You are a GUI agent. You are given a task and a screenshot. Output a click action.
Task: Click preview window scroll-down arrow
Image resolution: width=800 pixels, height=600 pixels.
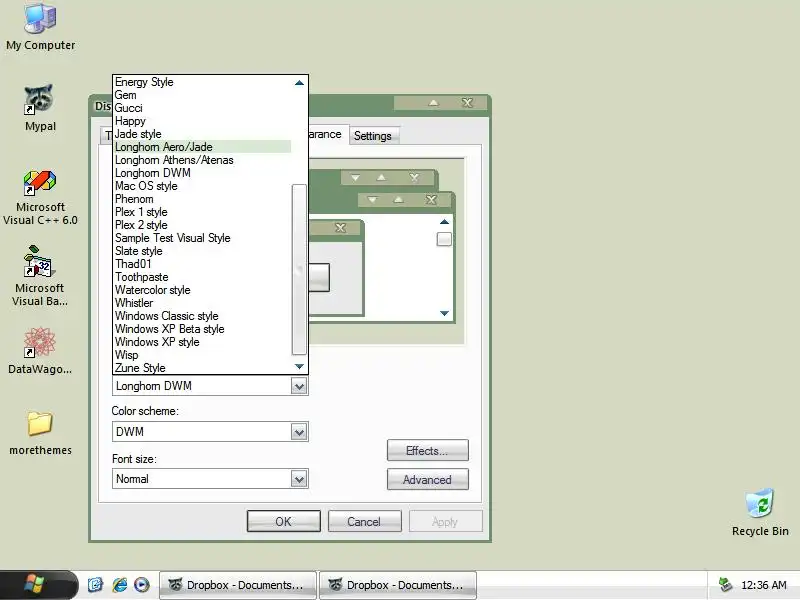(444, 313)
